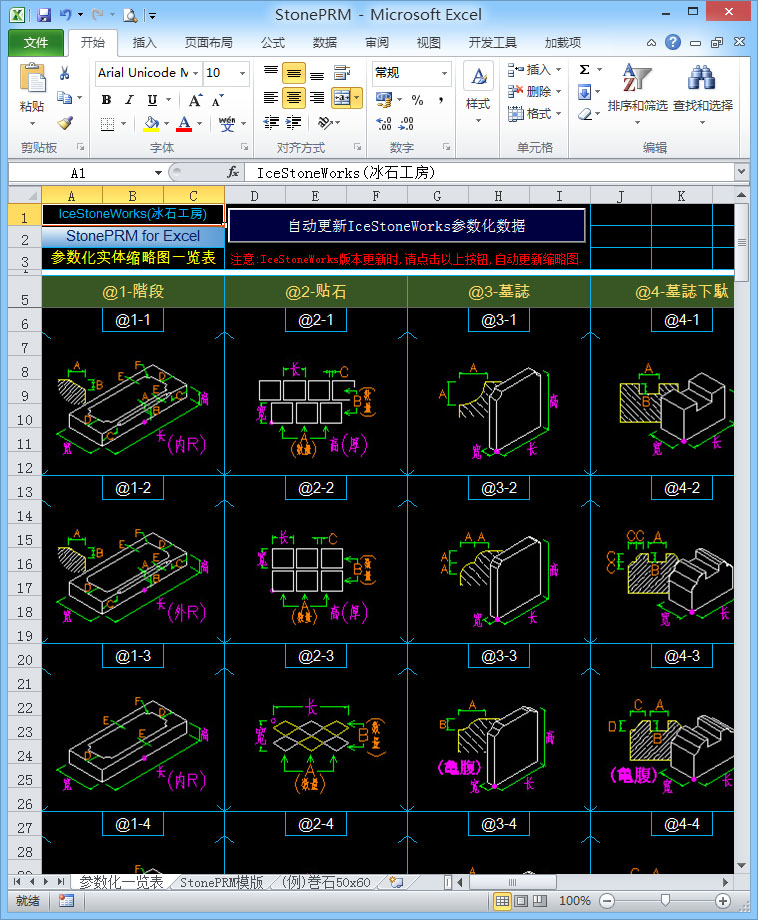
Task: Expand the 插入 insert cells dropdown
Action: tap(559, 70)
